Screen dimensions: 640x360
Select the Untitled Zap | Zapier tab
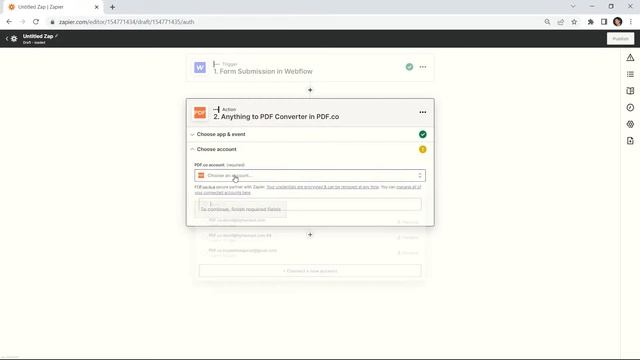click(x=53, y=7)
